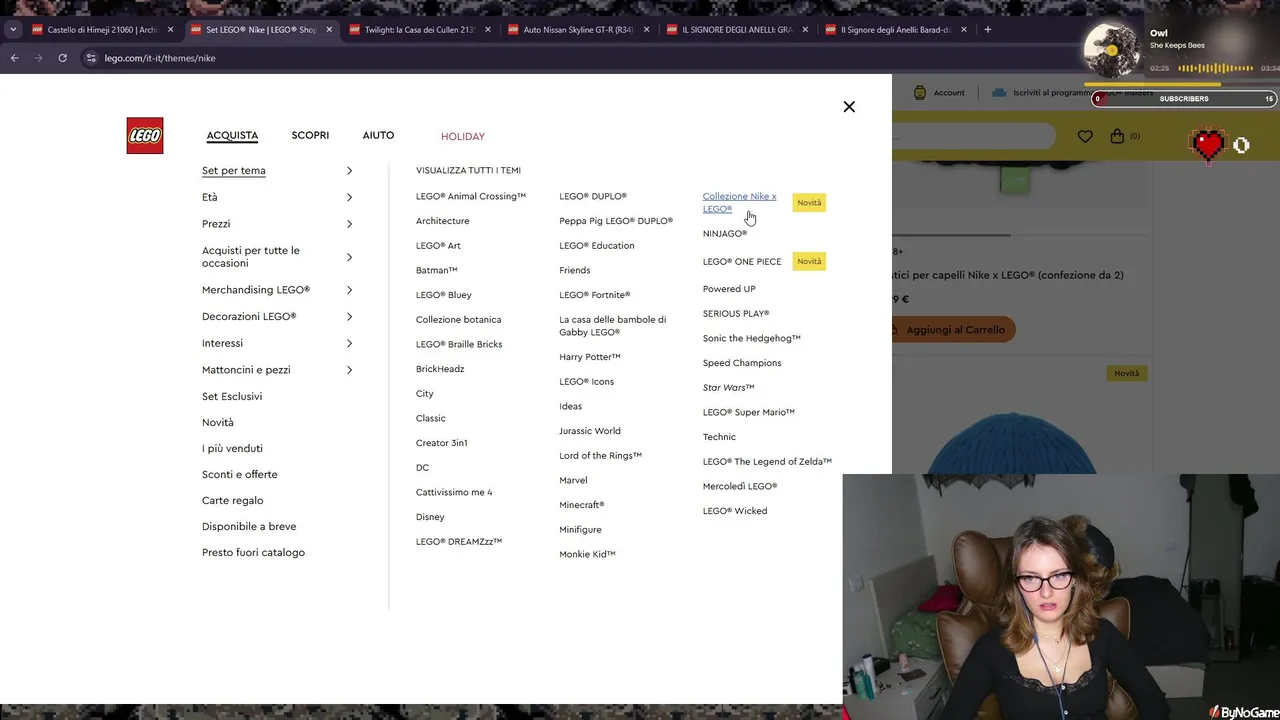
Task: Expand Mattoncini e pezzi chevron
Action: 349,370
